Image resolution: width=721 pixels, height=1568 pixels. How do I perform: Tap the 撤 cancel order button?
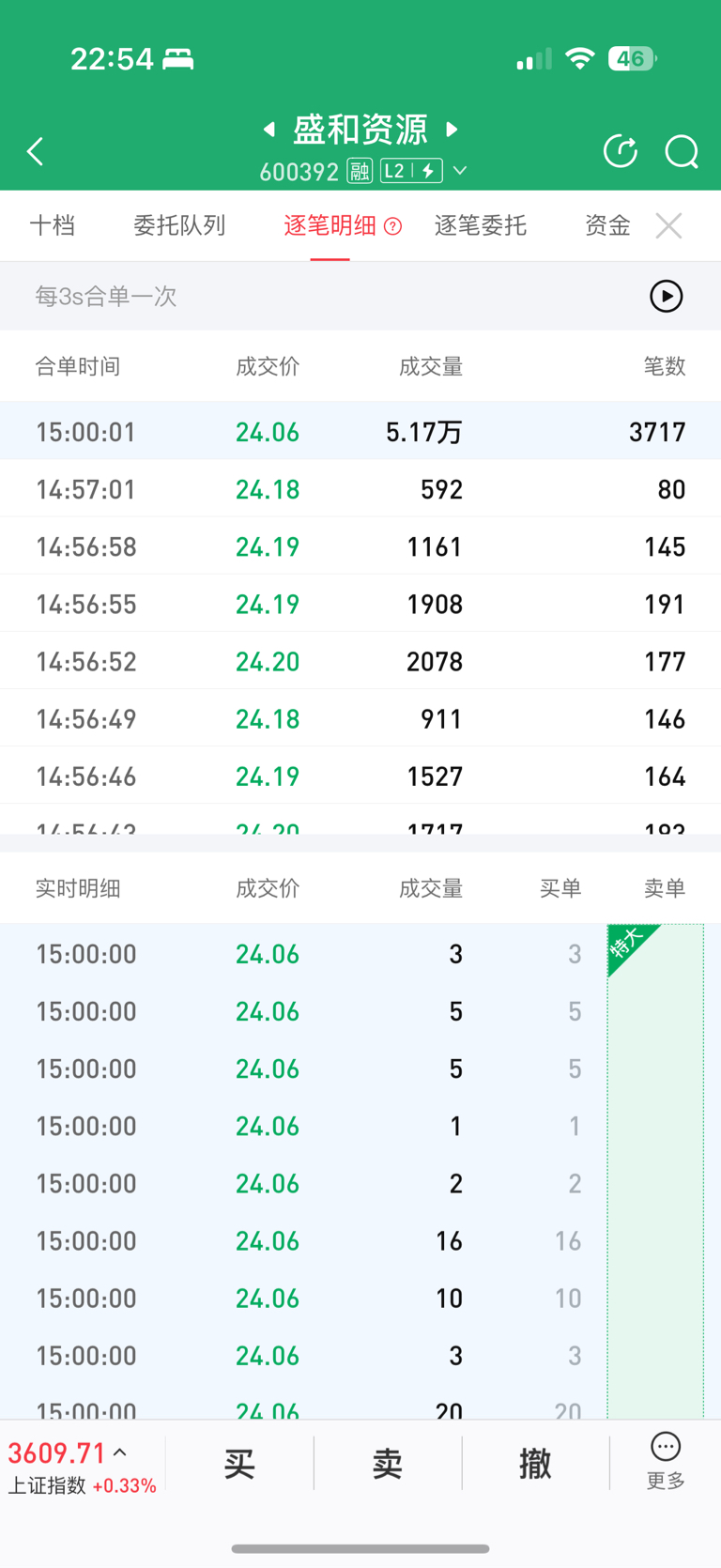click(535, 1463)
